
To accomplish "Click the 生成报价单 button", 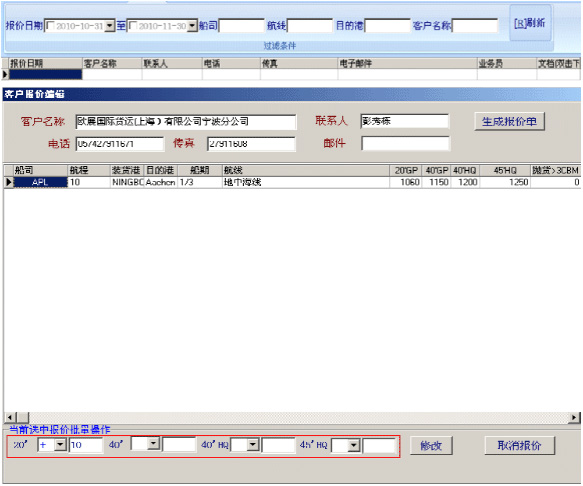I will (509, 121).
